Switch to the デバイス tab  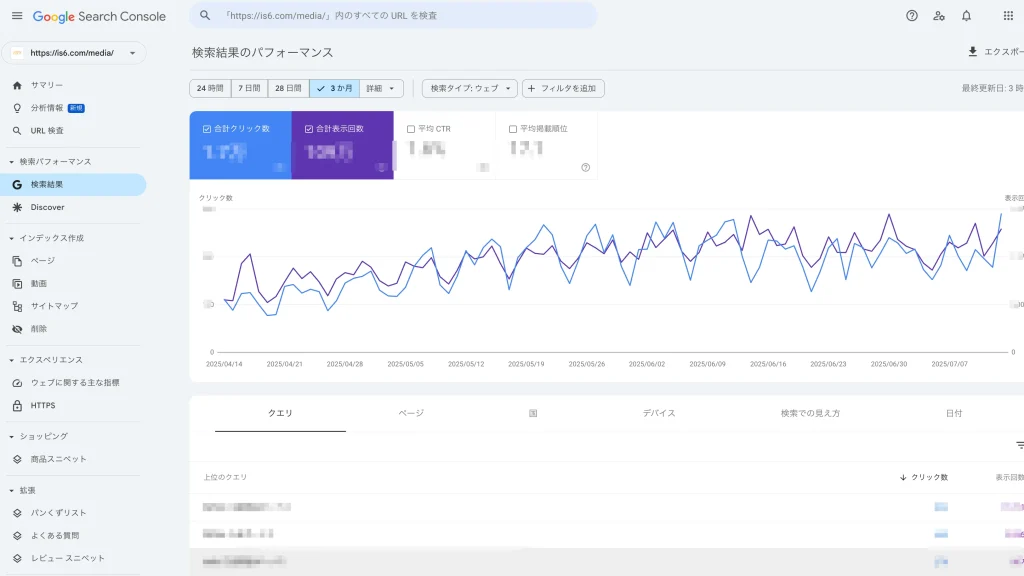658,413
